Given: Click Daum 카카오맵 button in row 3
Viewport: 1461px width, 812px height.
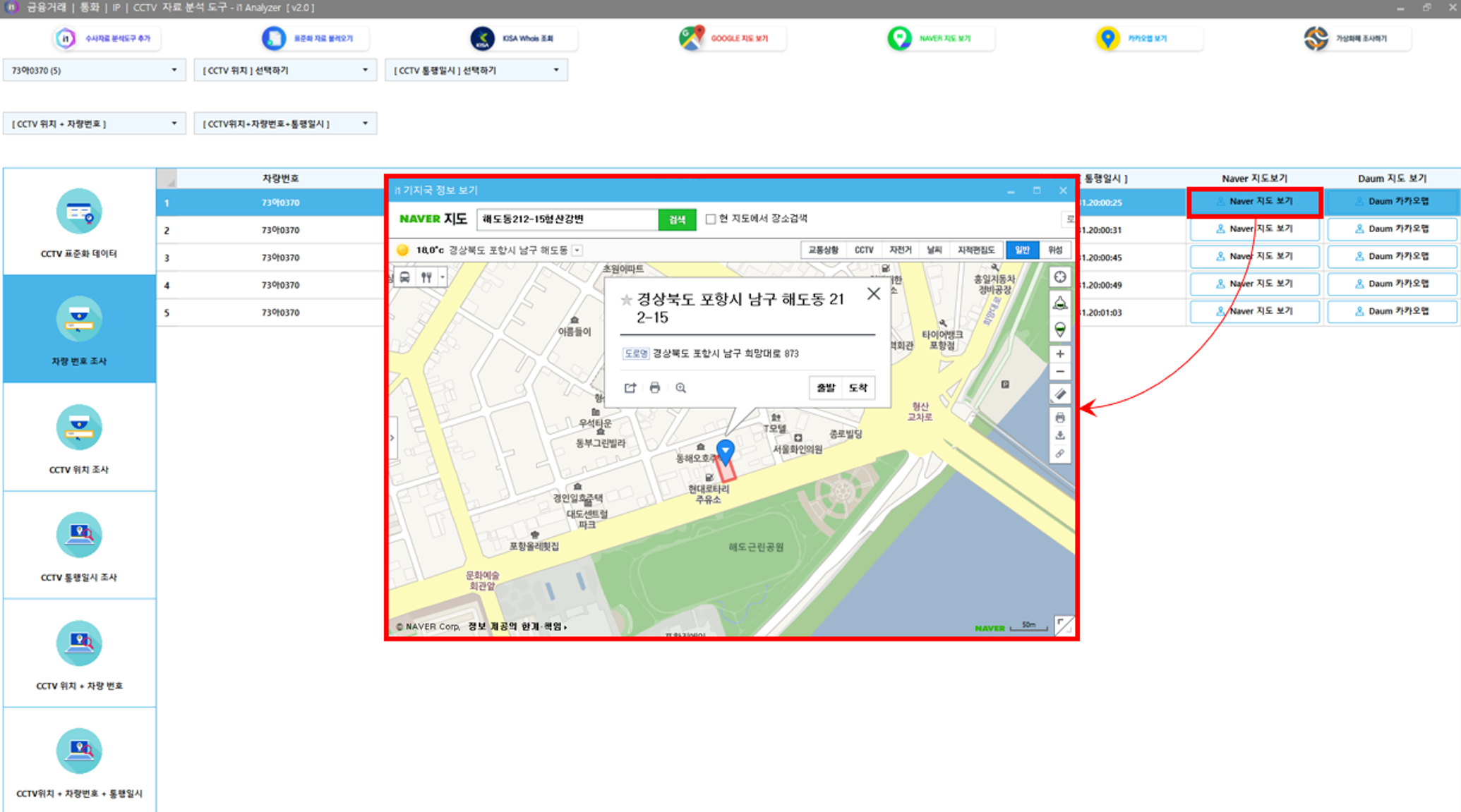Looking at the screenshot, I should 1392,256.
